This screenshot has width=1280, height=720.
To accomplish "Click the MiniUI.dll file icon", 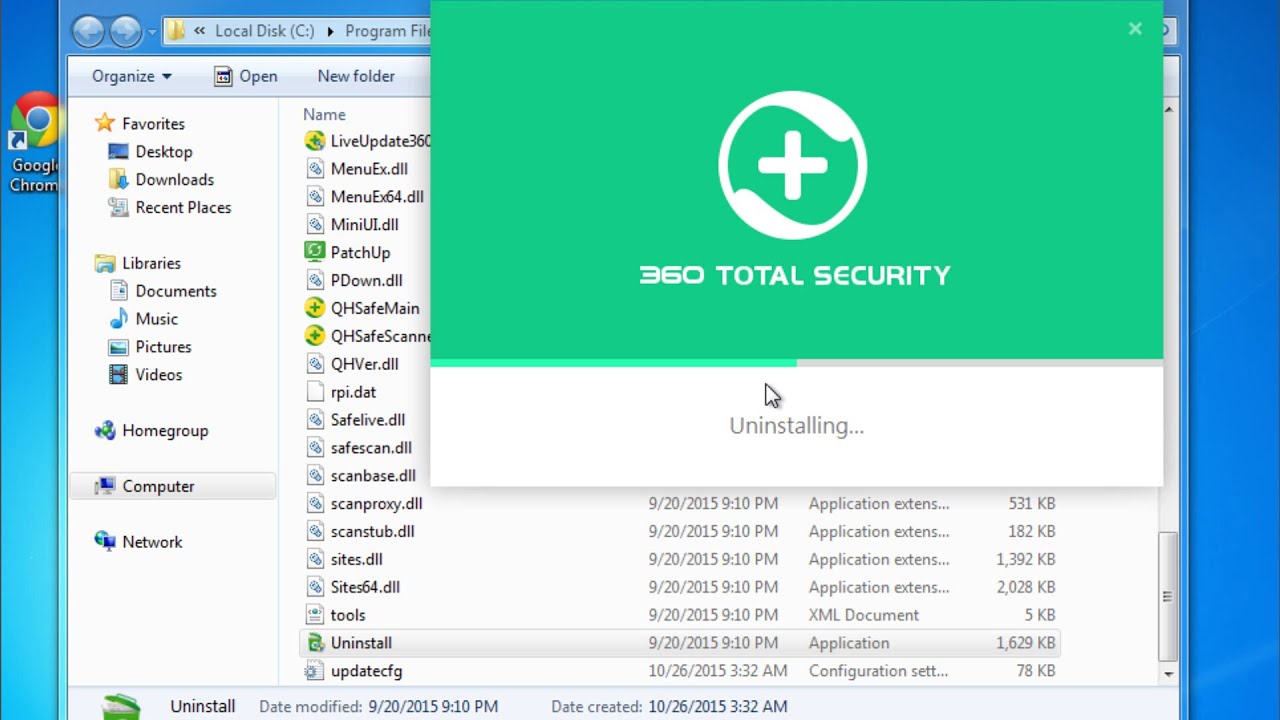I will coord(315,225).
